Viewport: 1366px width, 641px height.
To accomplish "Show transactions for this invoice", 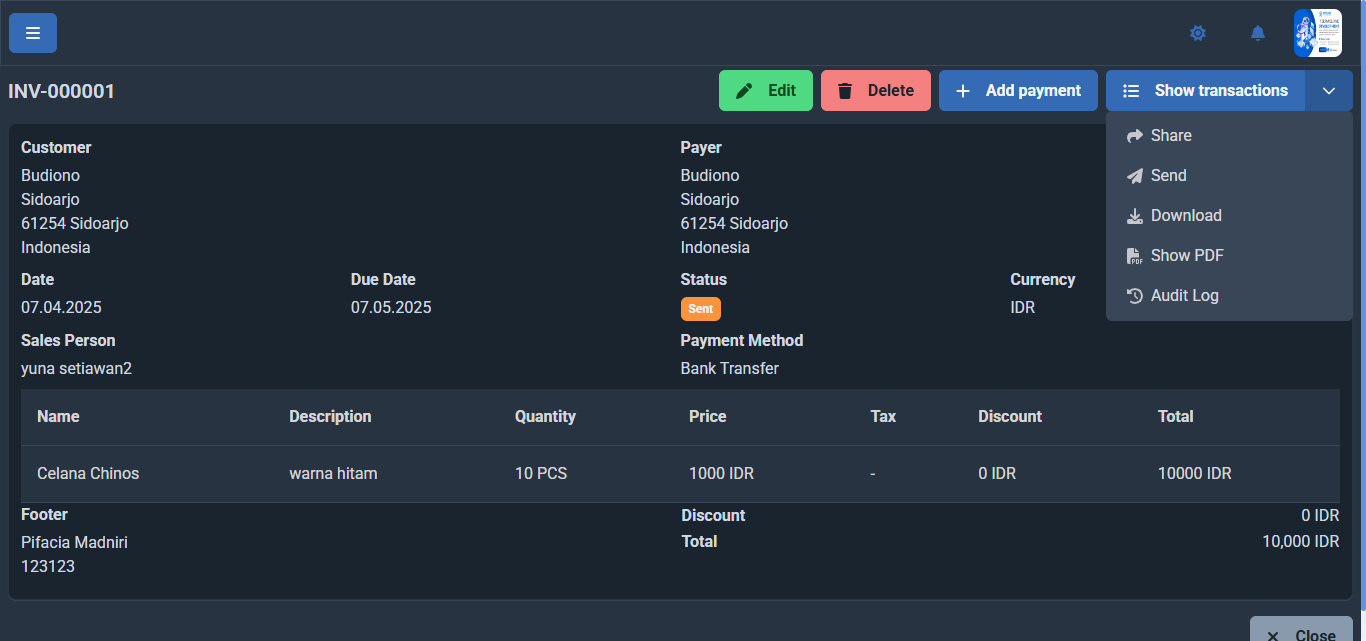I will pos(1205,91).
